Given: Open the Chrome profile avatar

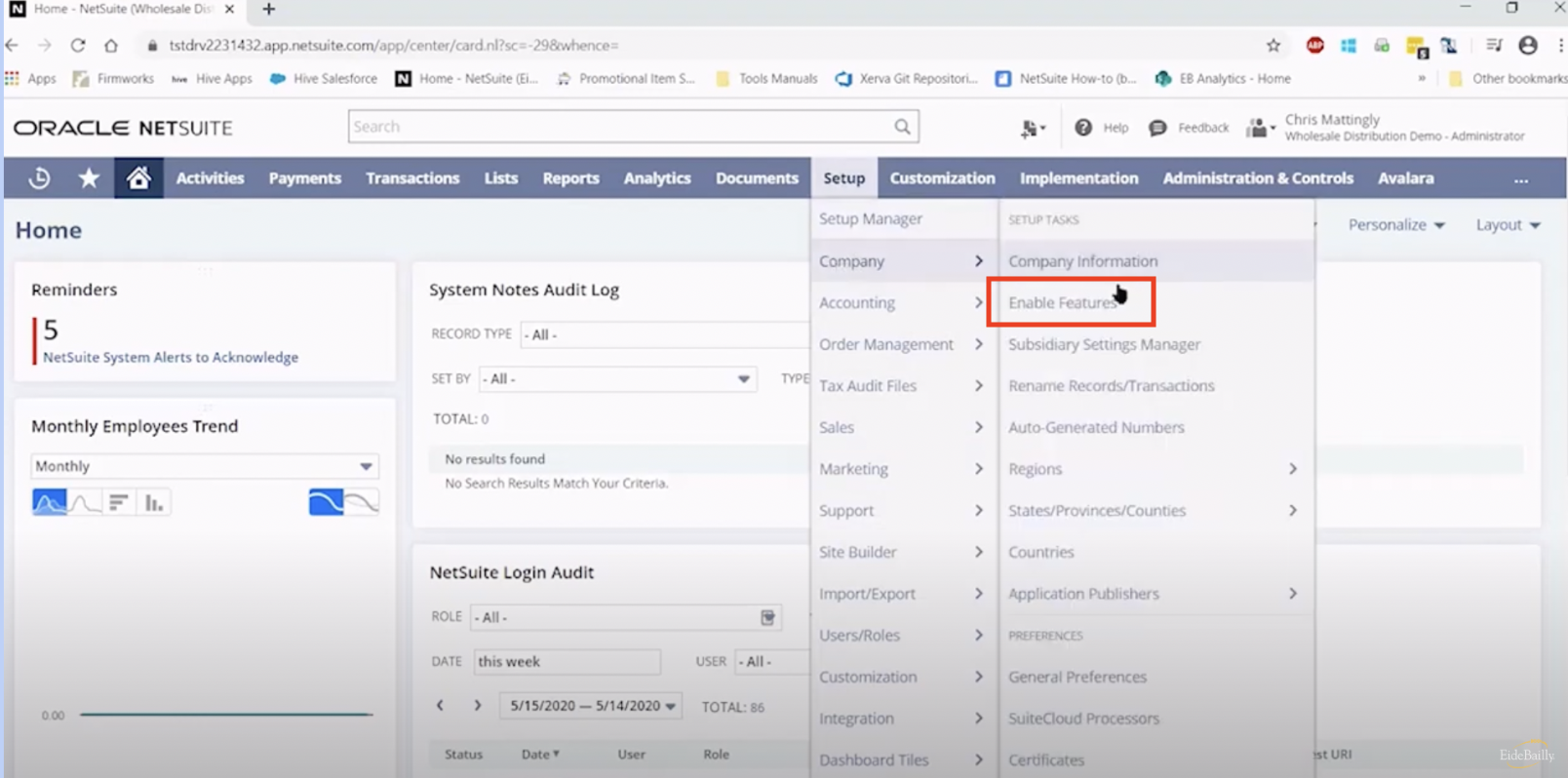Looking at the screenshot, I should [1528, 45].
